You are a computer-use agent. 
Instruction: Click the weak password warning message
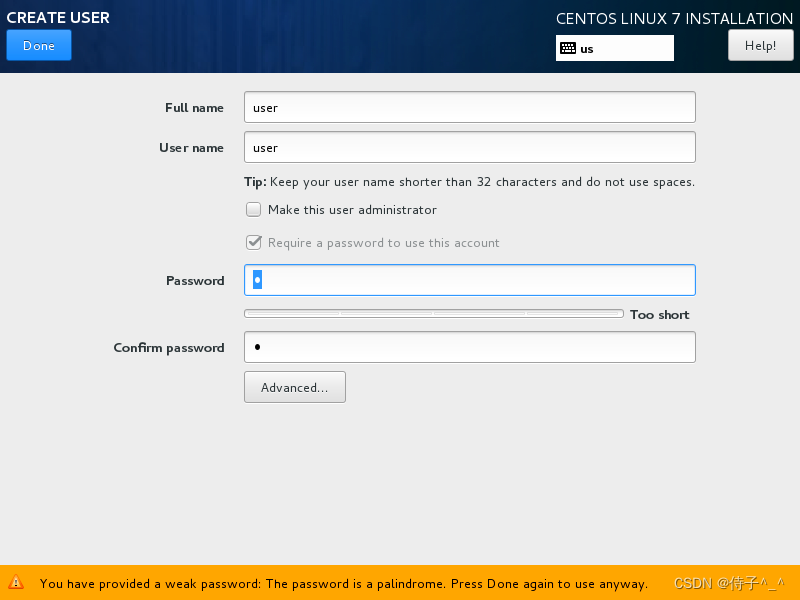(343, 583)
